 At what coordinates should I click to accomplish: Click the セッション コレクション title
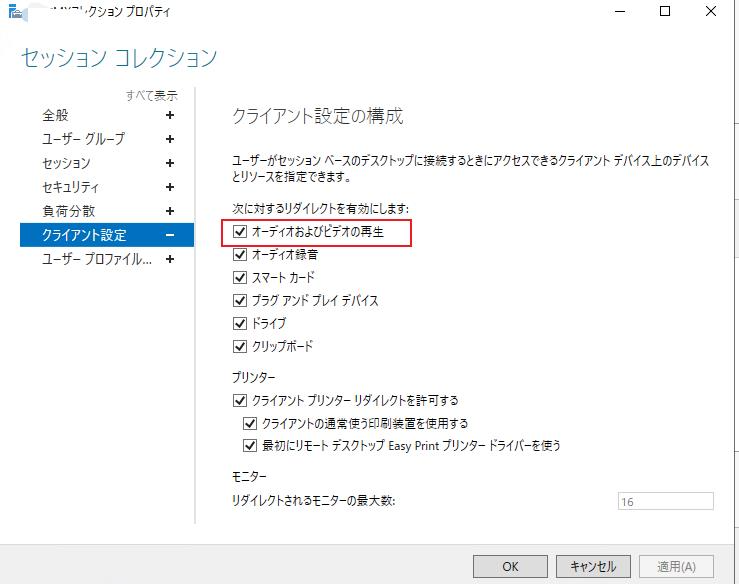(x=119, y=58)
